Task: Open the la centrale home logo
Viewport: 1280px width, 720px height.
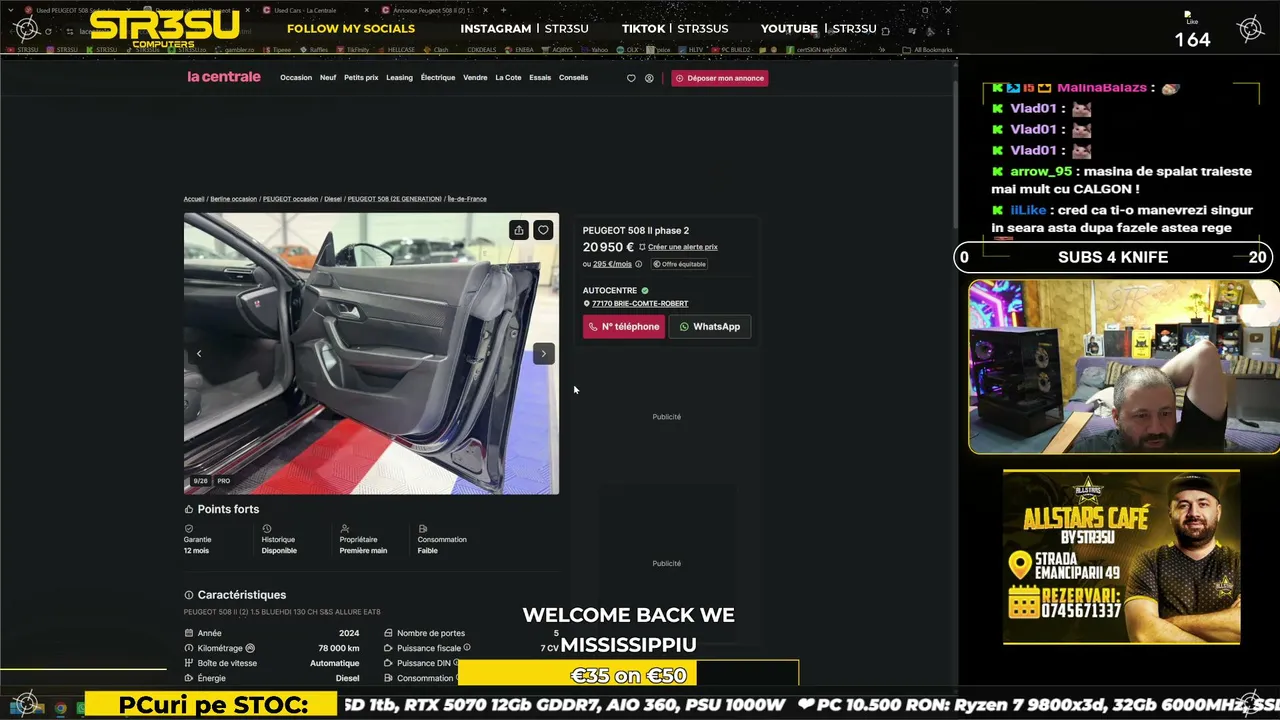Action: coord(224,77)
